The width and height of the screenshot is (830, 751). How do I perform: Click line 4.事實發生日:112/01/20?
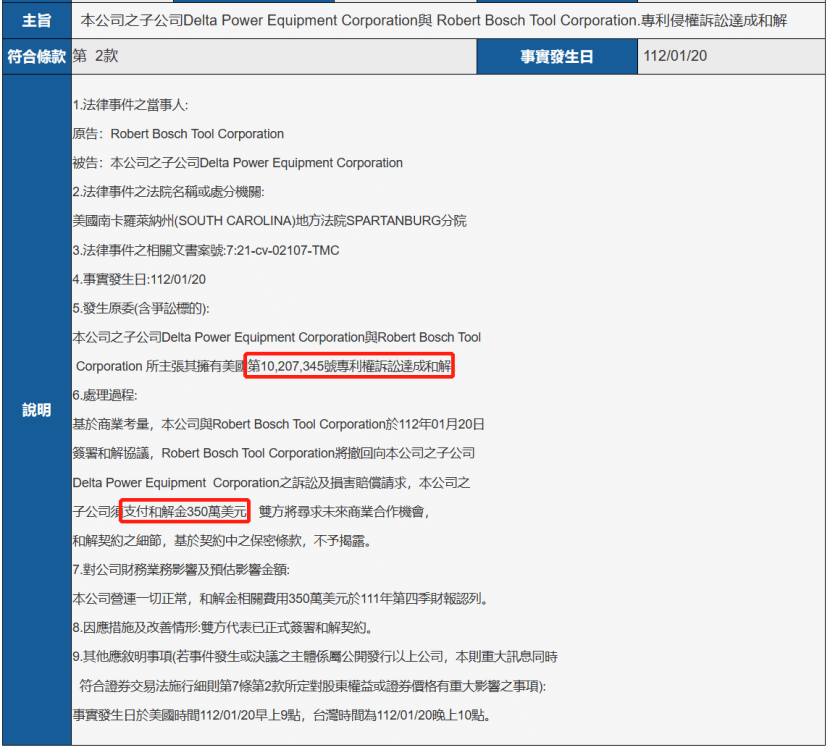click(x=139, y=279)
